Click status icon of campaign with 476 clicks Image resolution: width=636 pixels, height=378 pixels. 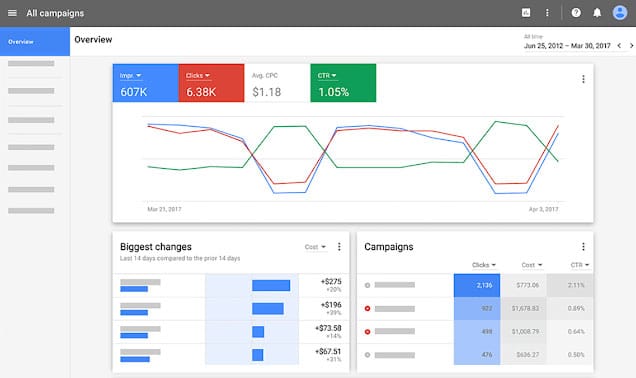[367, 355]
